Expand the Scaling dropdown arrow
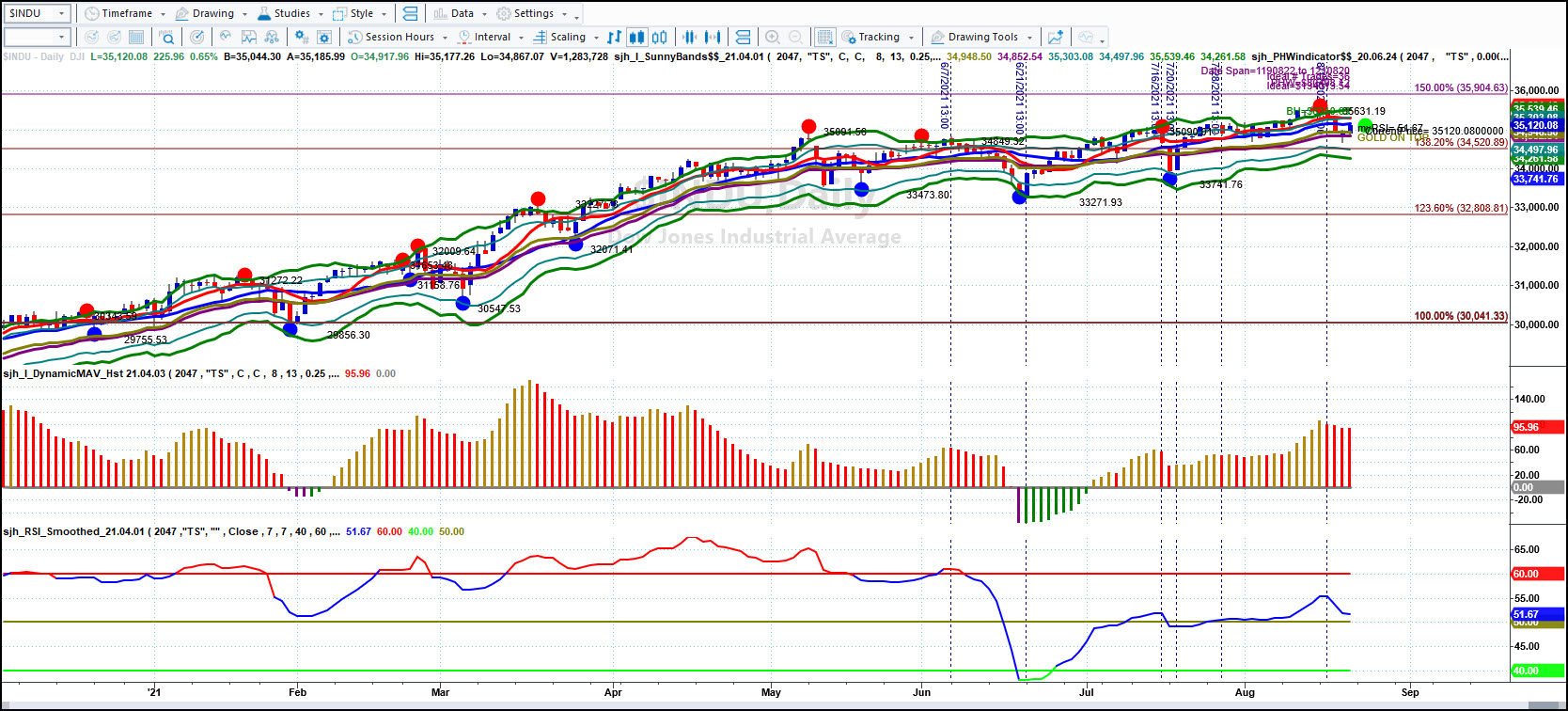The width and height of the screenshot is (1568, 711). click(597, 38)
